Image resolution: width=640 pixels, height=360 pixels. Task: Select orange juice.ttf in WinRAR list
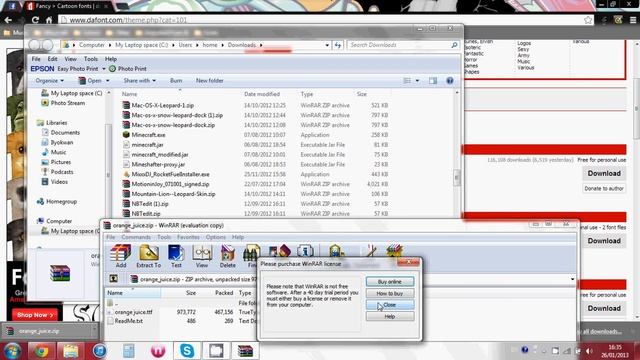[133, 312]
